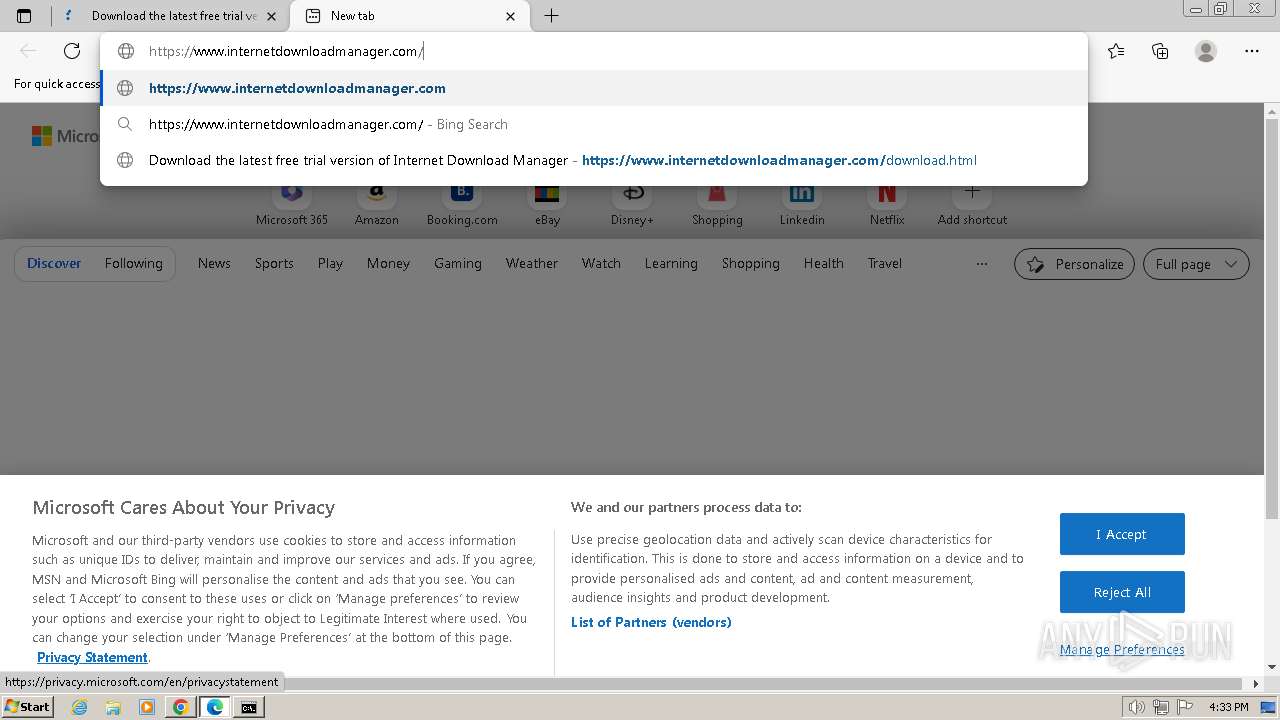Open the Privacy Statement link

coord(92,657)
